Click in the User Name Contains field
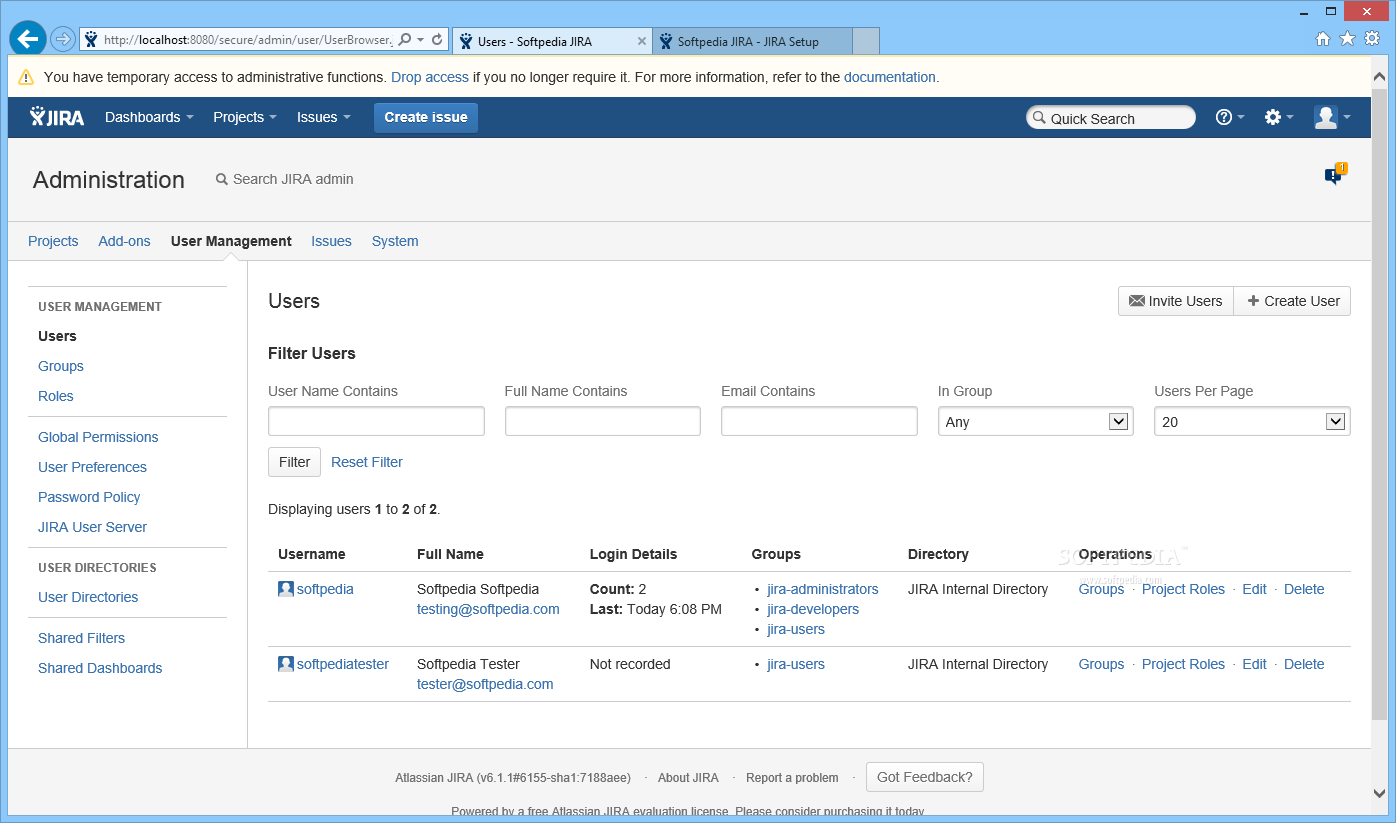This screenshot has height=823, width=1396. [376, 421]
